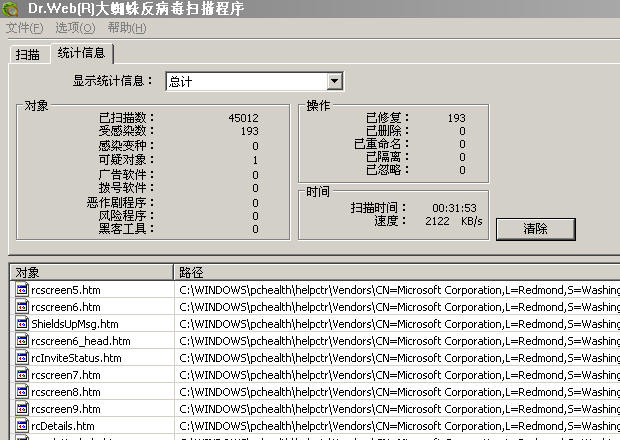
Task: Click the 黑客工具 label
Action: (126, 228)
